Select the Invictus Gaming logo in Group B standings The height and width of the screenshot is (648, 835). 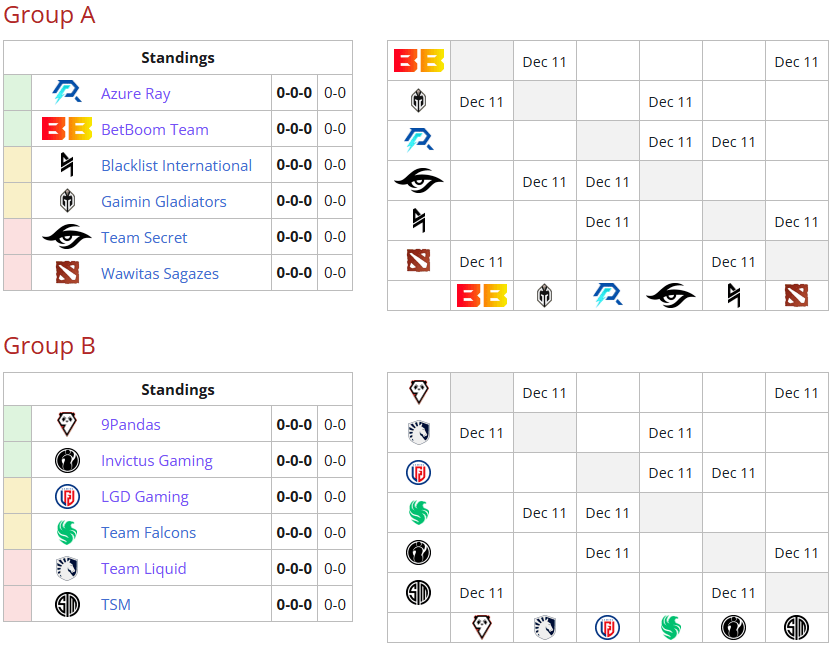(66, 460)
